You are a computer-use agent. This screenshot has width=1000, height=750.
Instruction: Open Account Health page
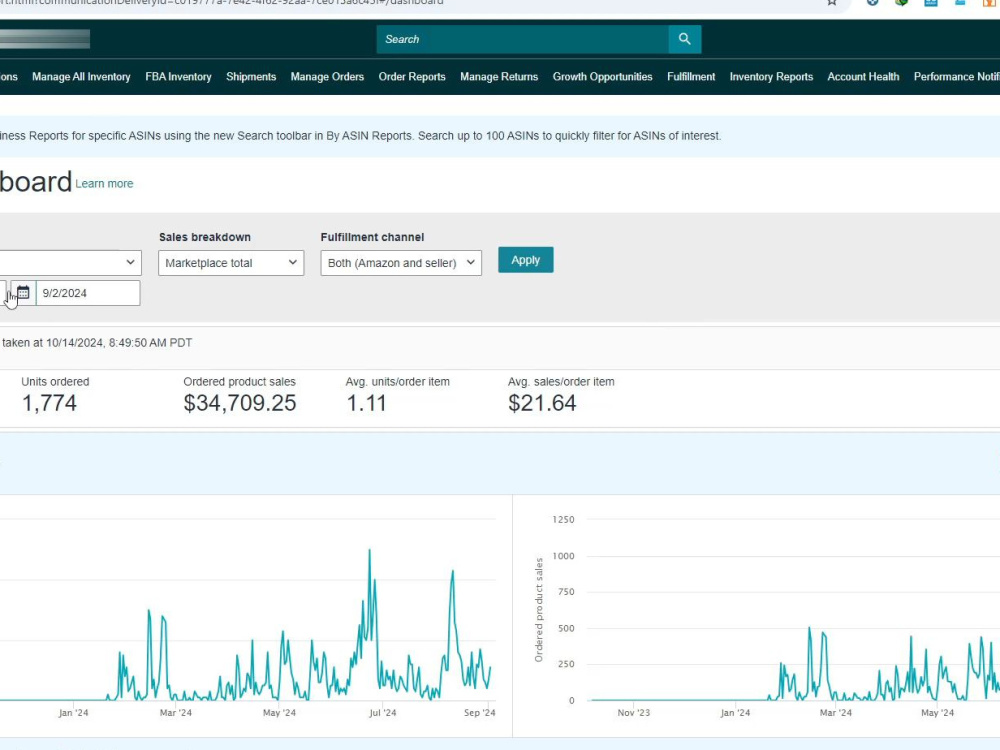pos(863,77)
